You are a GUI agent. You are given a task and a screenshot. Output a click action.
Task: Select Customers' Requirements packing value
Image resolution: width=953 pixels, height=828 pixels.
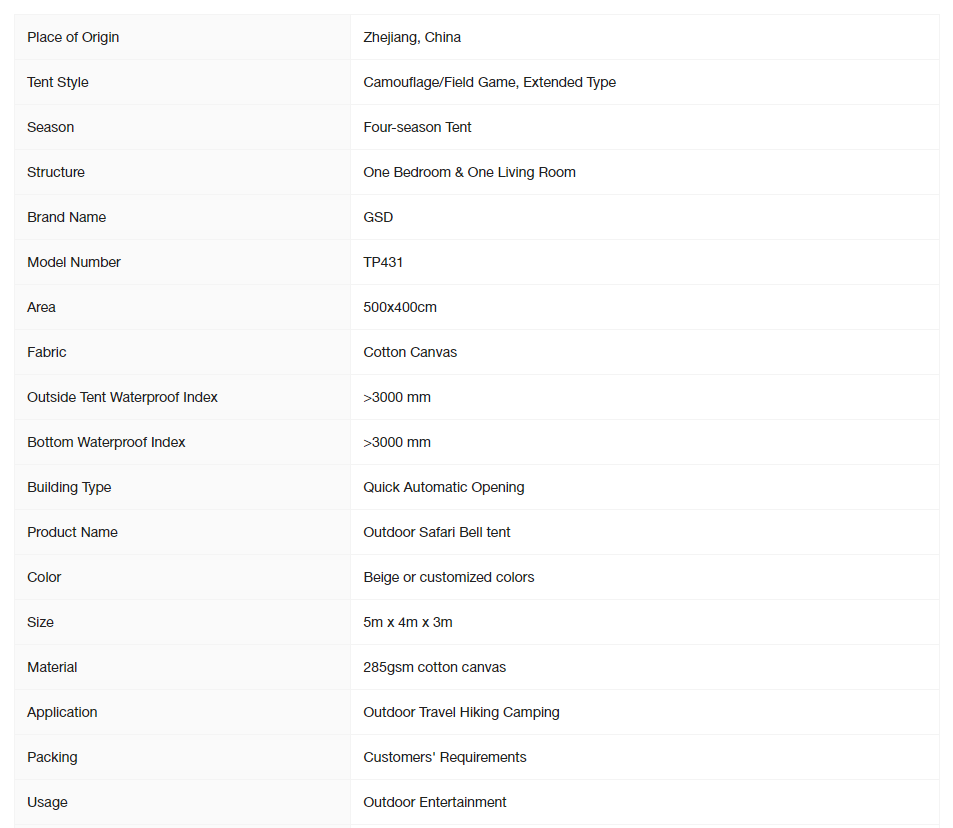pyautogui.click(x=445, y=757)
